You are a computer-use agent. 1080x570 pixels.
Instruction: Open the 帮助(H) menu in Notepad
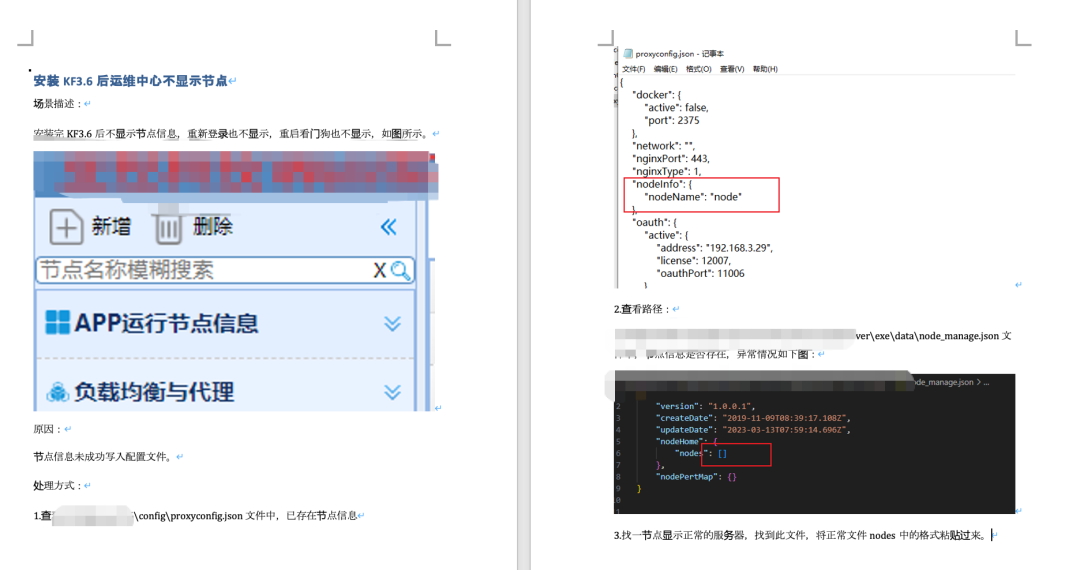(x=765, y=69)
